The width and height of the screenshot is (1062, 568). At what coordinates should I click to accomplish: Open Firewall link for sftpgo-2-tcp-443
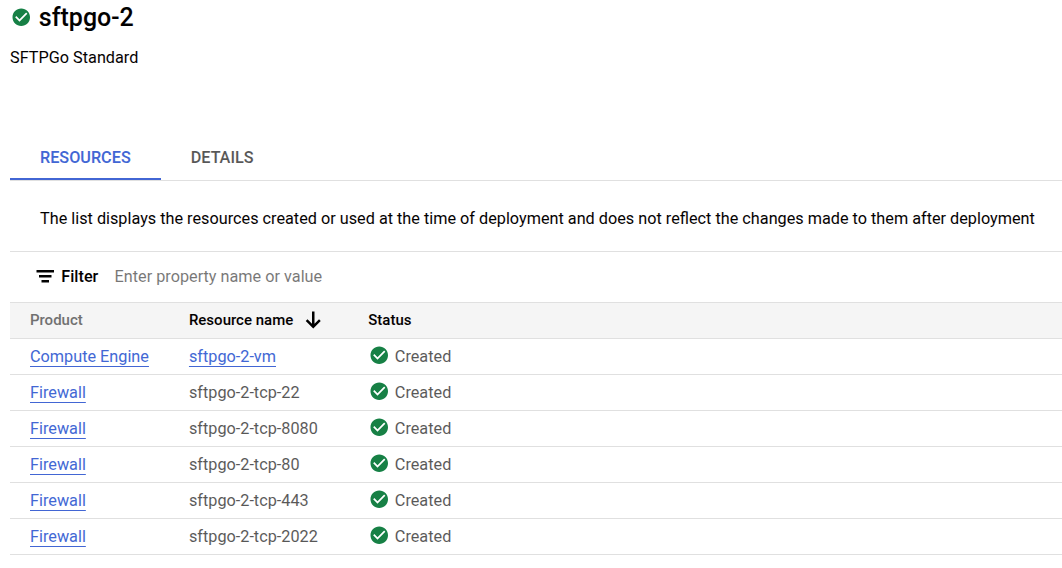[x=58, y=500]
